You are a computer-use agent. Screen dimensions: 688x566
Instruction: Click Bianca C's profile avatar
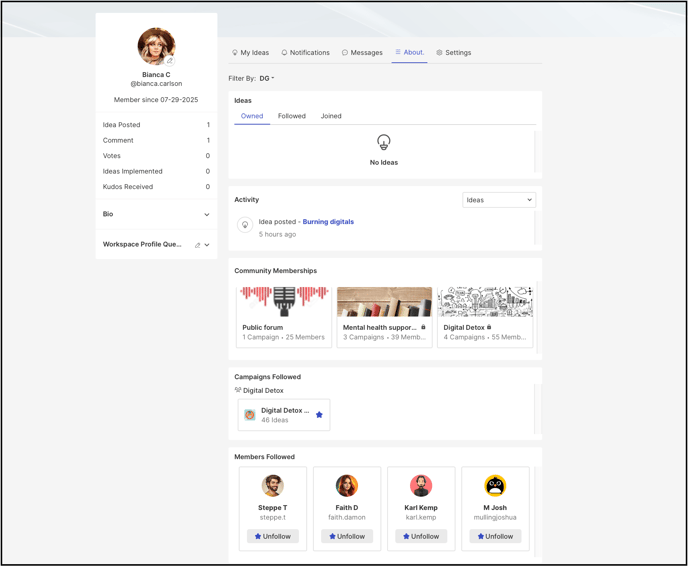click(156, 46)
